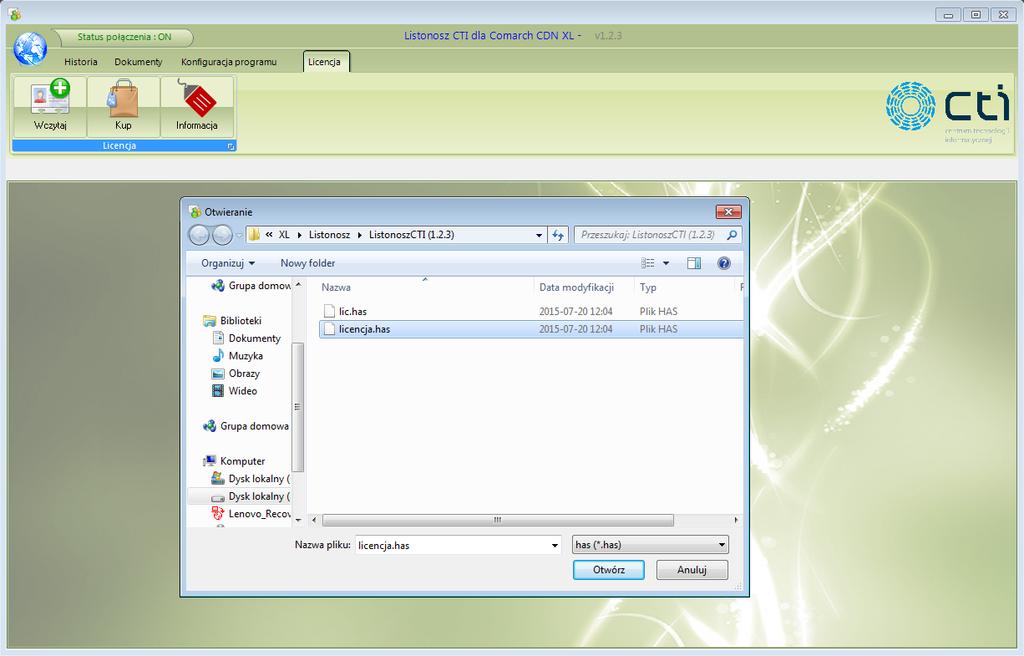Select the Obrazy pictures icon

point(218,373)
